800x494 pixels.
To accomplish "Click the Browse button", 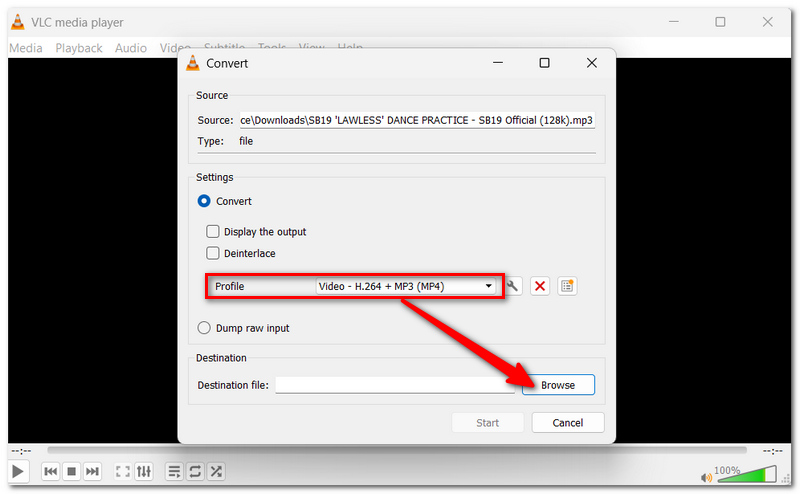I will (558, 385).
